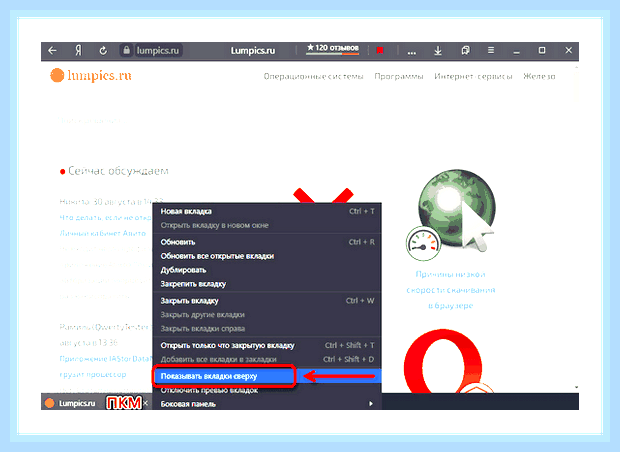The image size is (620, 452).
Task: Choose Закрепить вкладку menu entry
Action: (x=267, y=284)
